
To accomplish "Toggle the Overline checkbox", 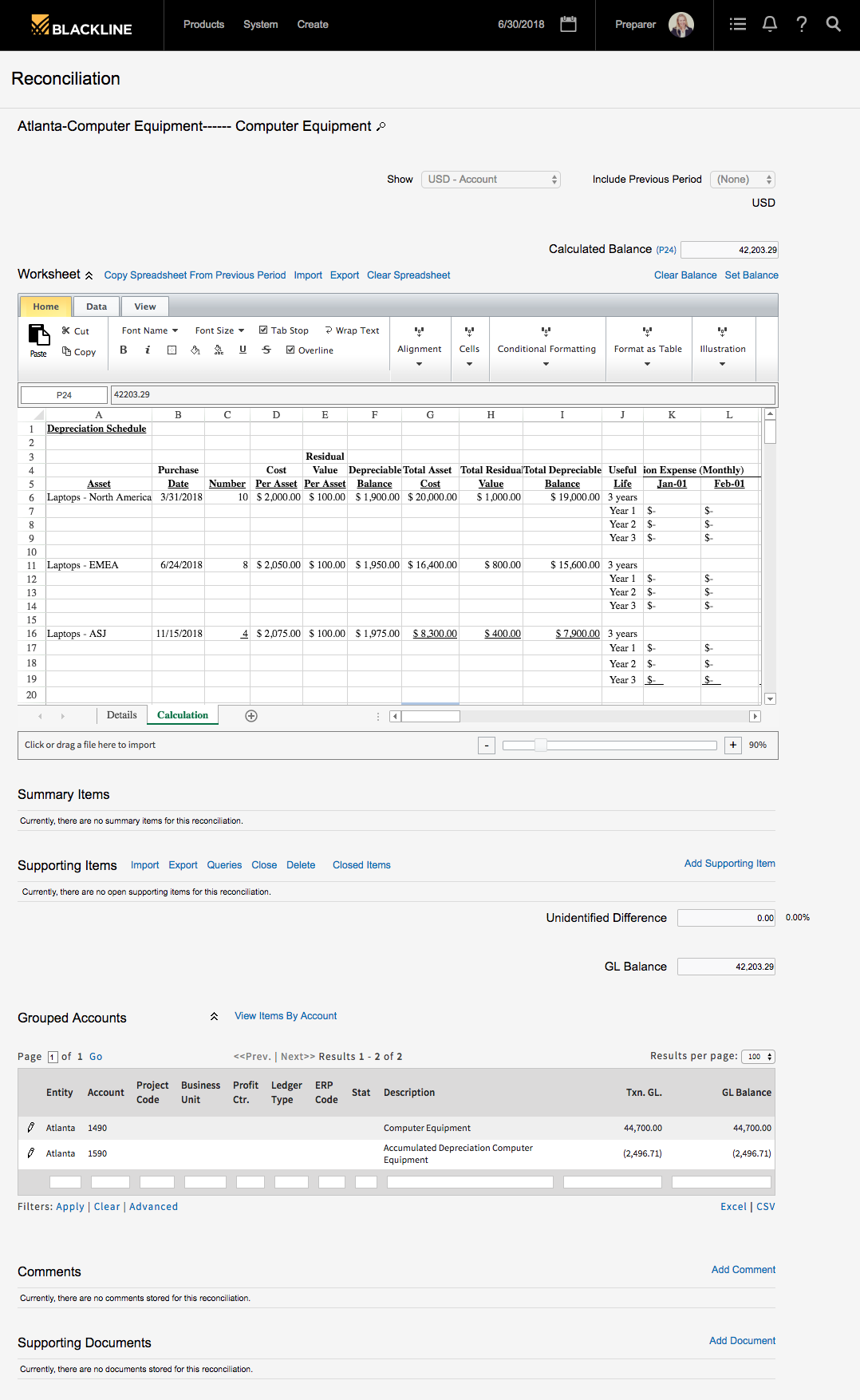I will pos(290,350).
